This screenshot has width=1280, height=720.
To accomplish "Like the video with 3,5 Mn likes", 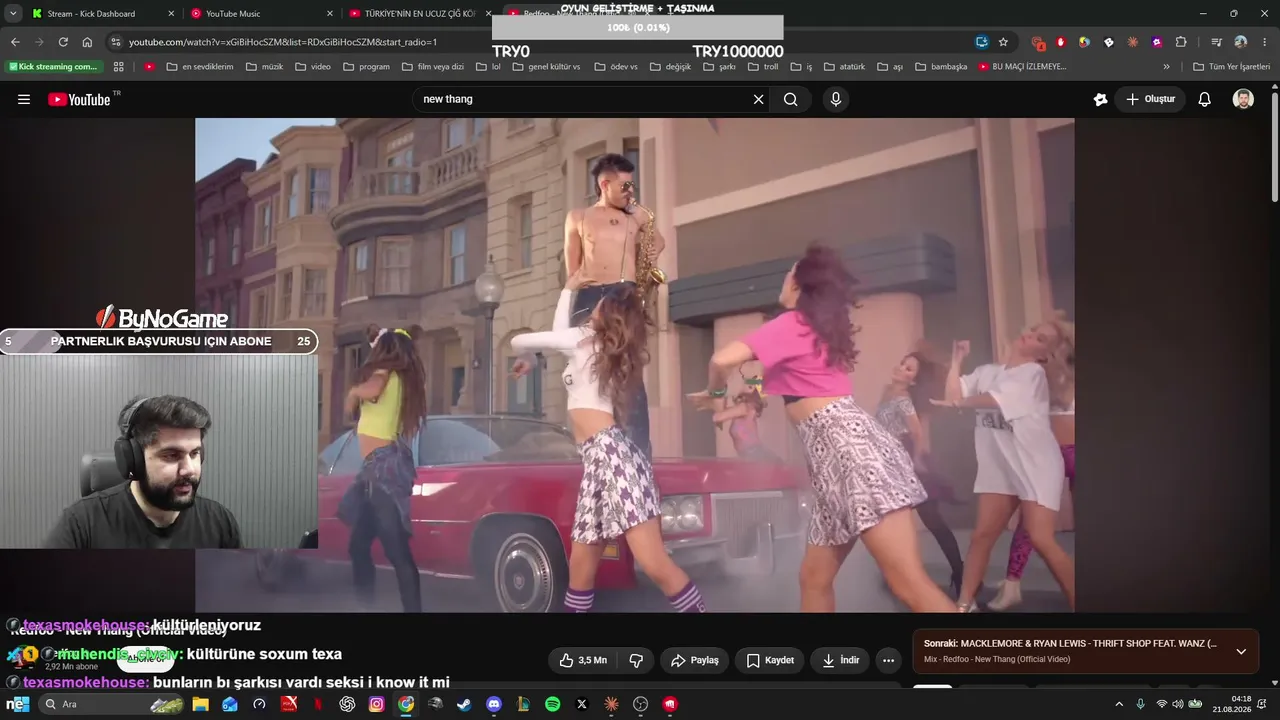I will [582, 660].
